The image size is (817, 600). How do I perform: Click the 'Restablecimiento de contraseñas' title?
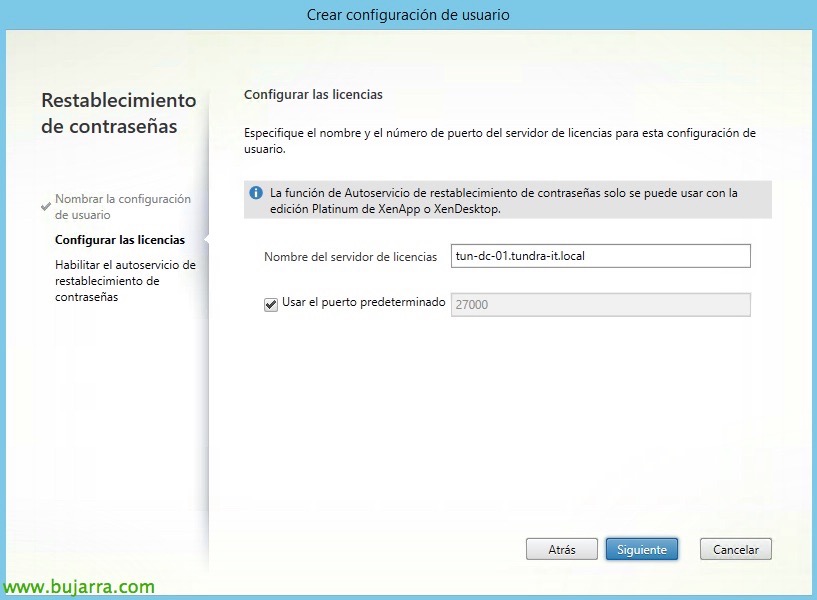tap(119, 113)
